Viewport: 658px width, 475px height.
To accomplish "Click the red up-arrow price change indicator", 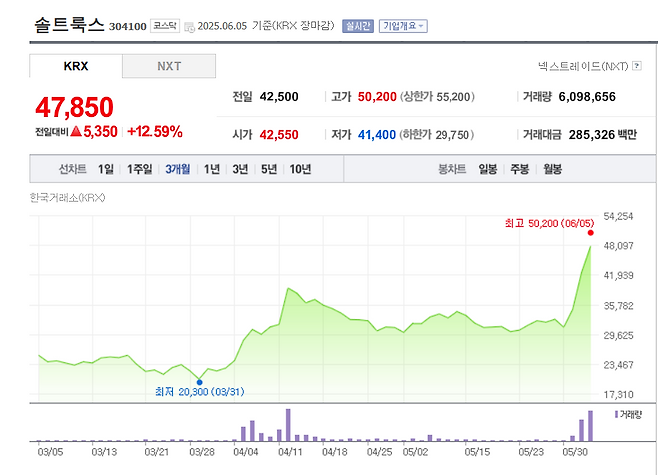I will [76, 131].
